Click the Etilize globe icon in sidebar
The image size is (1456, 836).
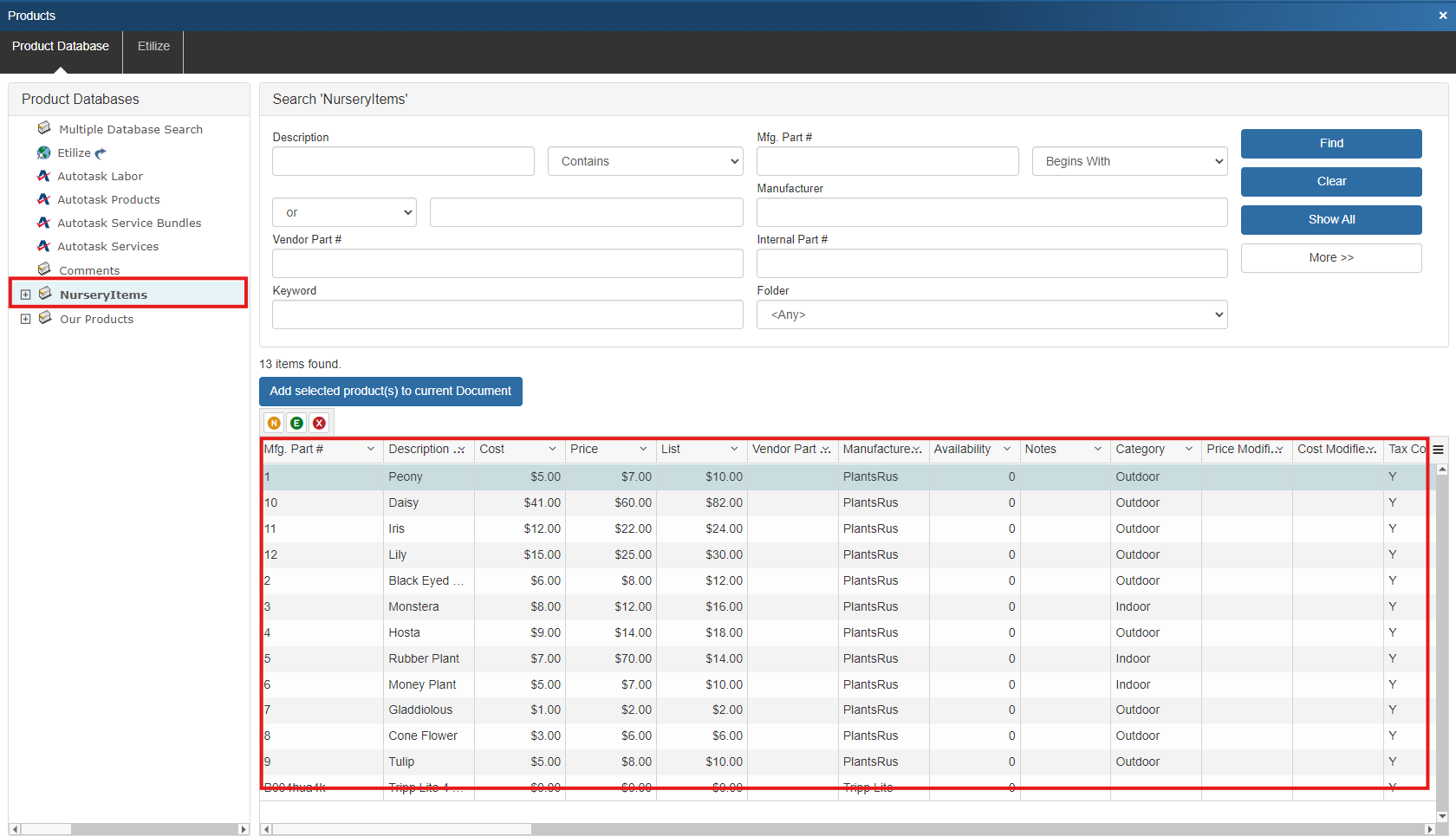coord(44,152)
